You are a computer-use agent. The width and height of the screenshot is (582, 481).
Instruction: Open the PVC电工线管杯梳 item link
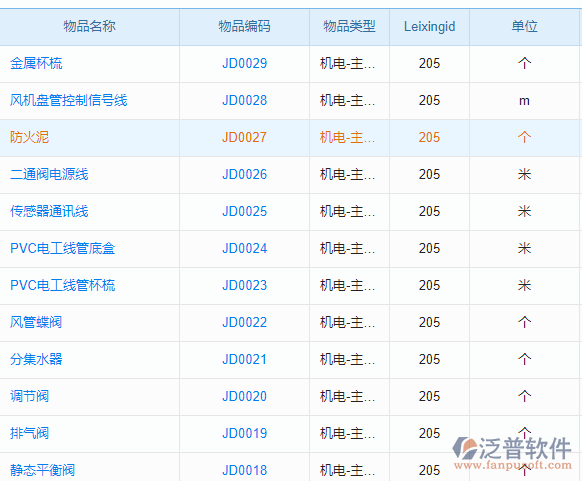62,285
